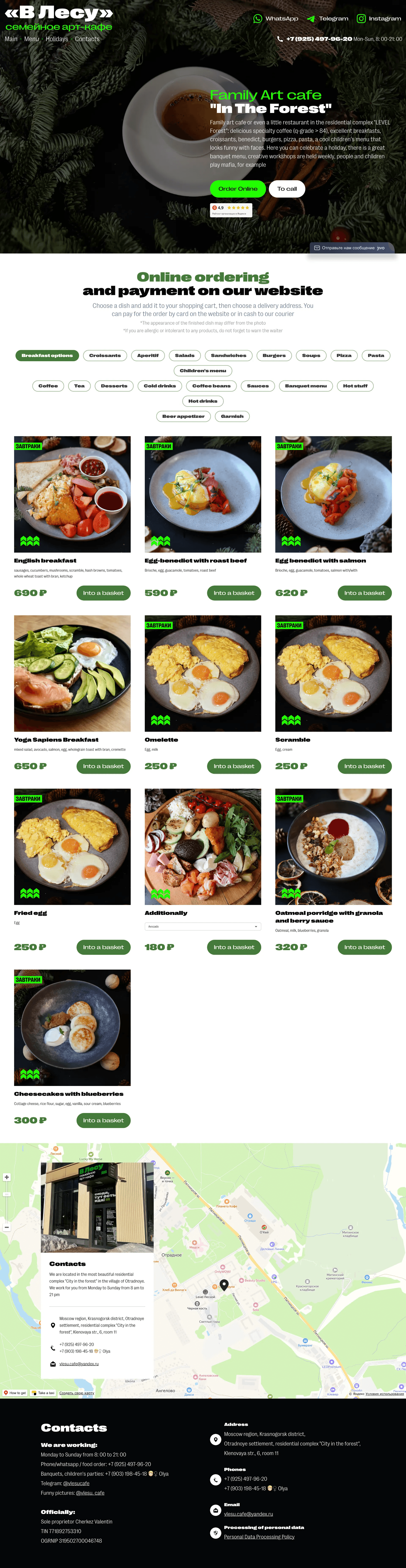Click the cafe location pin on map
The width and height of the screenshot is (406, 1568).
[224, 1285]
